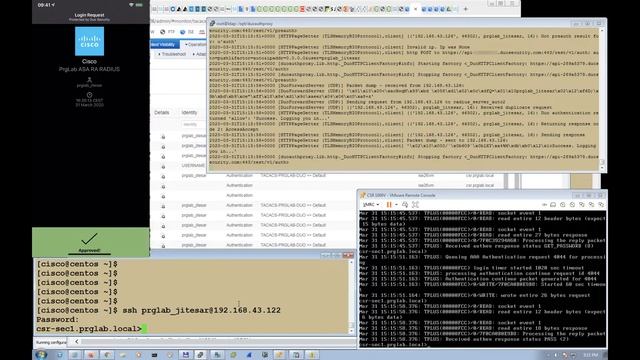Click the 'Password:' line in centos terminal
This screenshot has height=360, width=640.
(57, 320)
